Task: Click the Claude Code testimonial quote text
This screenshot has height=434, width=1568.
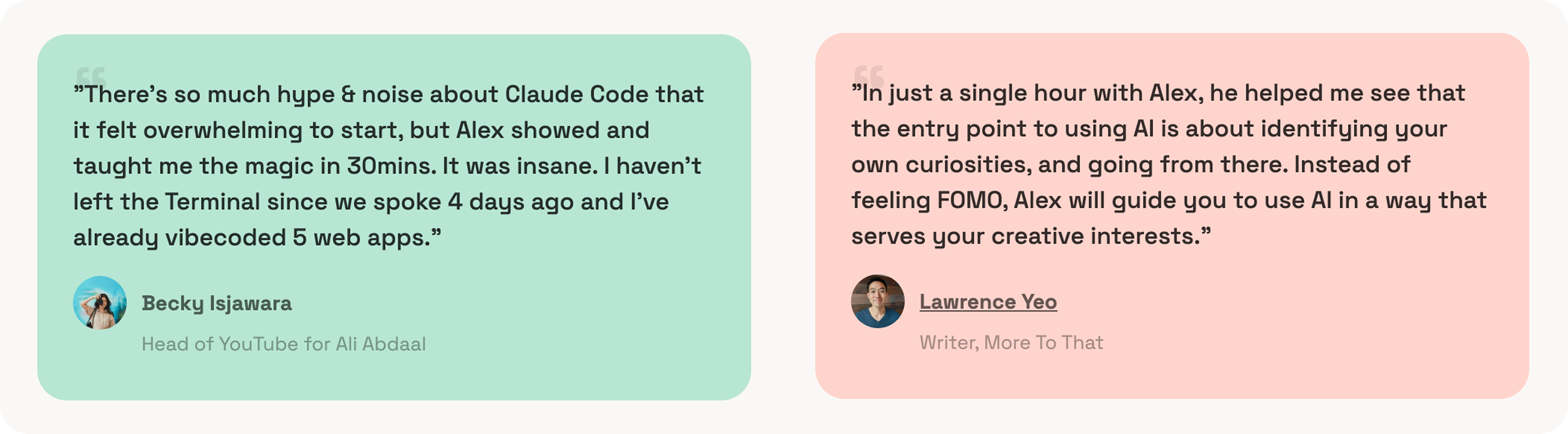Action: click(389, 166)
